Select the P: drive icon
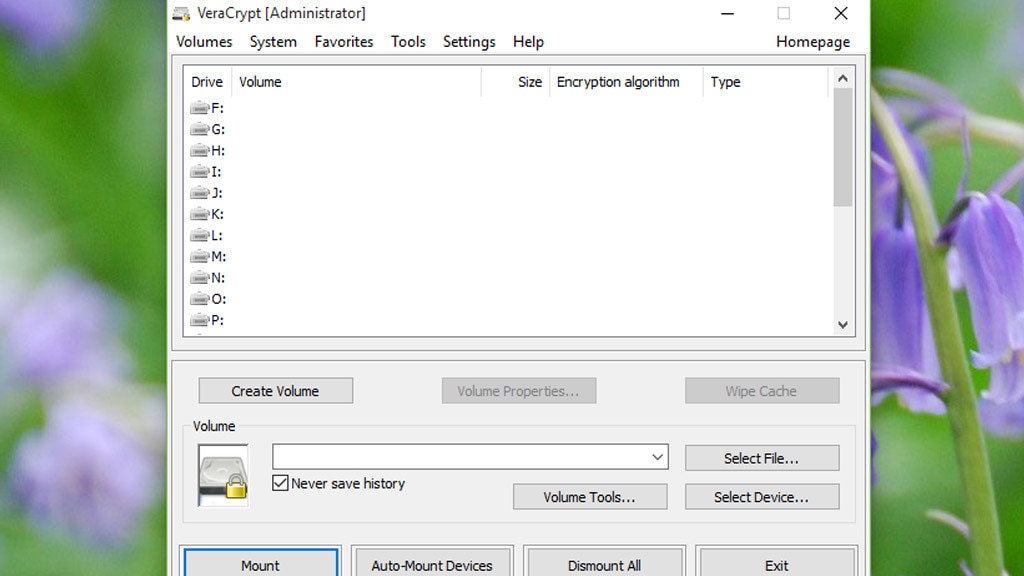The image size is (1024, 576). (199, 320)
